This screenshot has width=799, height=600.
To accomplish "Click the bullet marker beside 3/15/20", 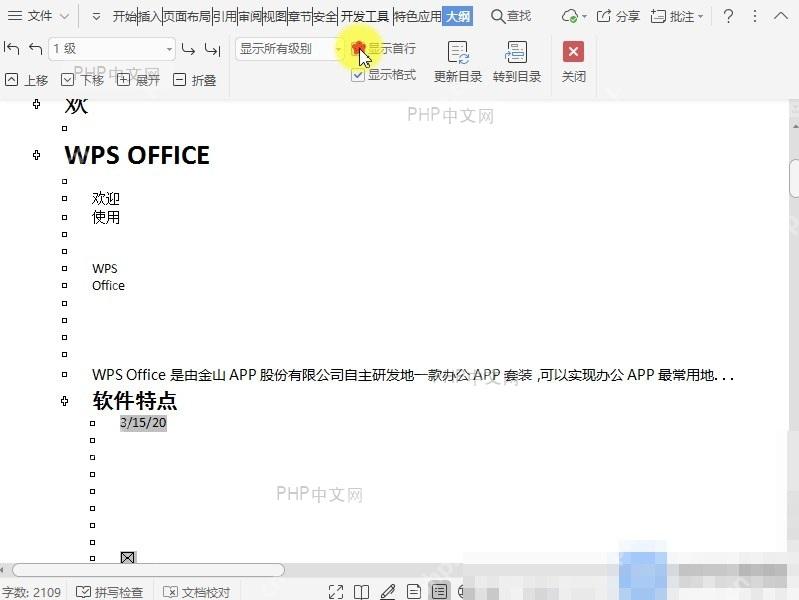I will tap(92, 423).
